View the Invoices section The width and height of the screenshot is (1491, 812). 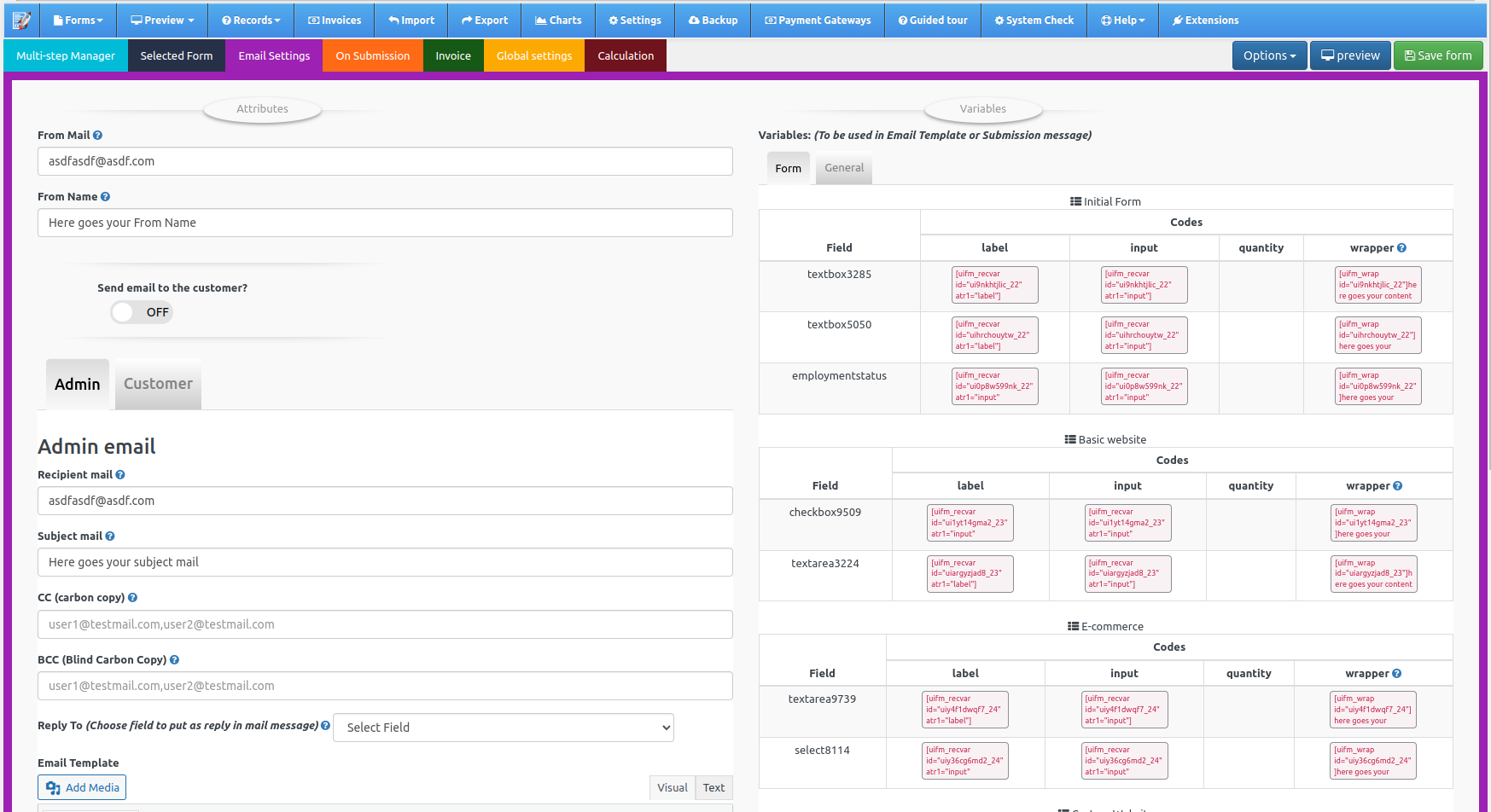pyautogui.click(x=334, y=20)
